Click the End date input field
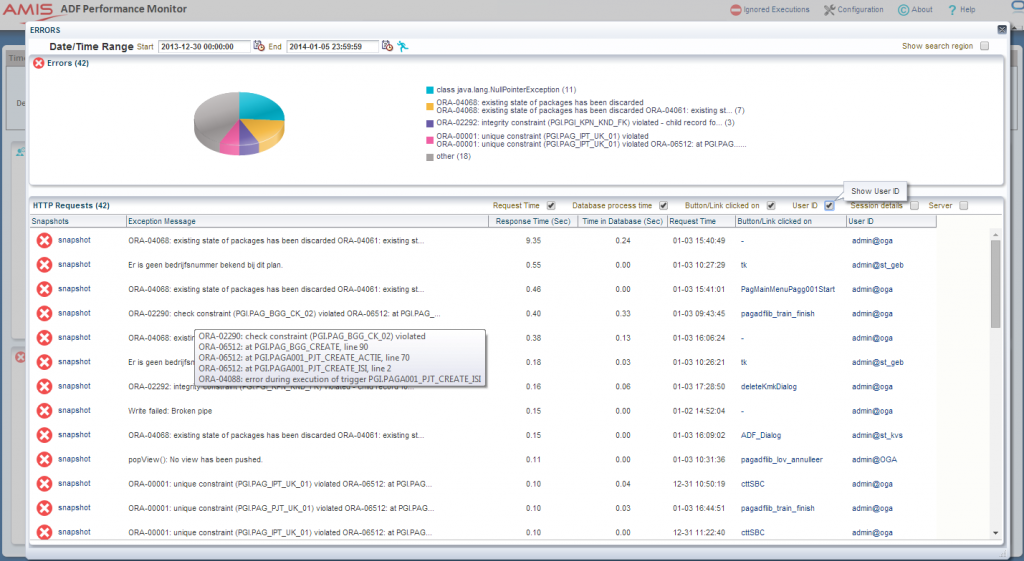 click(x=332, y=46)
